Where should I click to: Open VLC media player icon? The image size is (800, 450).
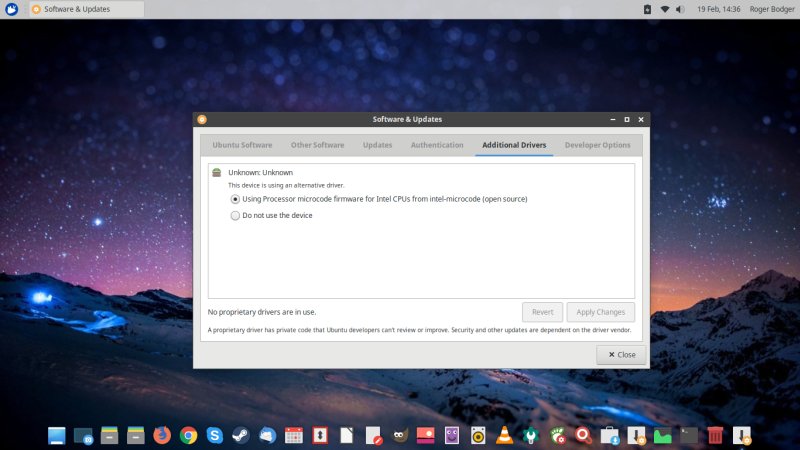pyautogui.click(x=505, y=435)
